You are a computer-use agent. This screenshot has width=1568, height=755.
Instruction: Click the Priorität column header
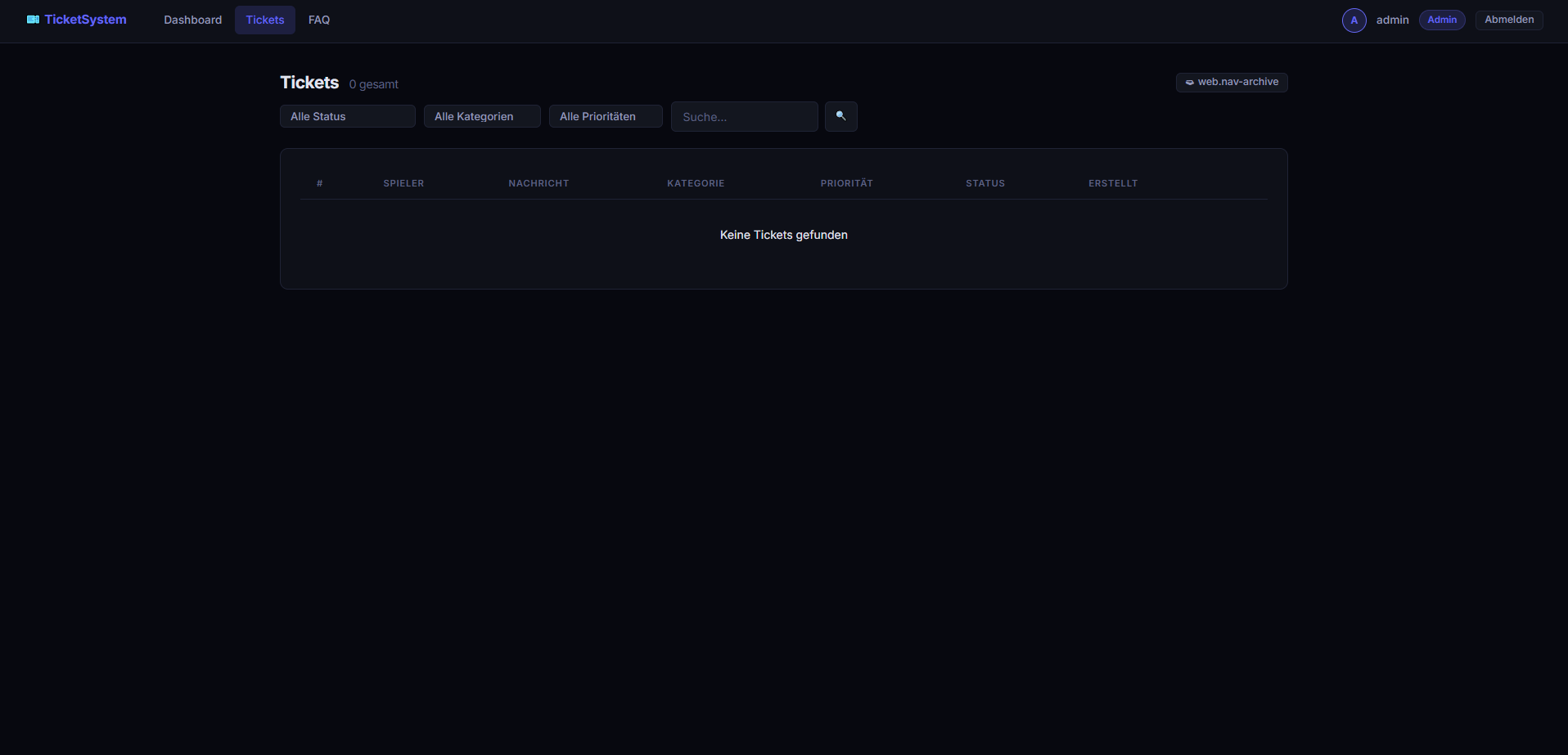pos(846,183)
